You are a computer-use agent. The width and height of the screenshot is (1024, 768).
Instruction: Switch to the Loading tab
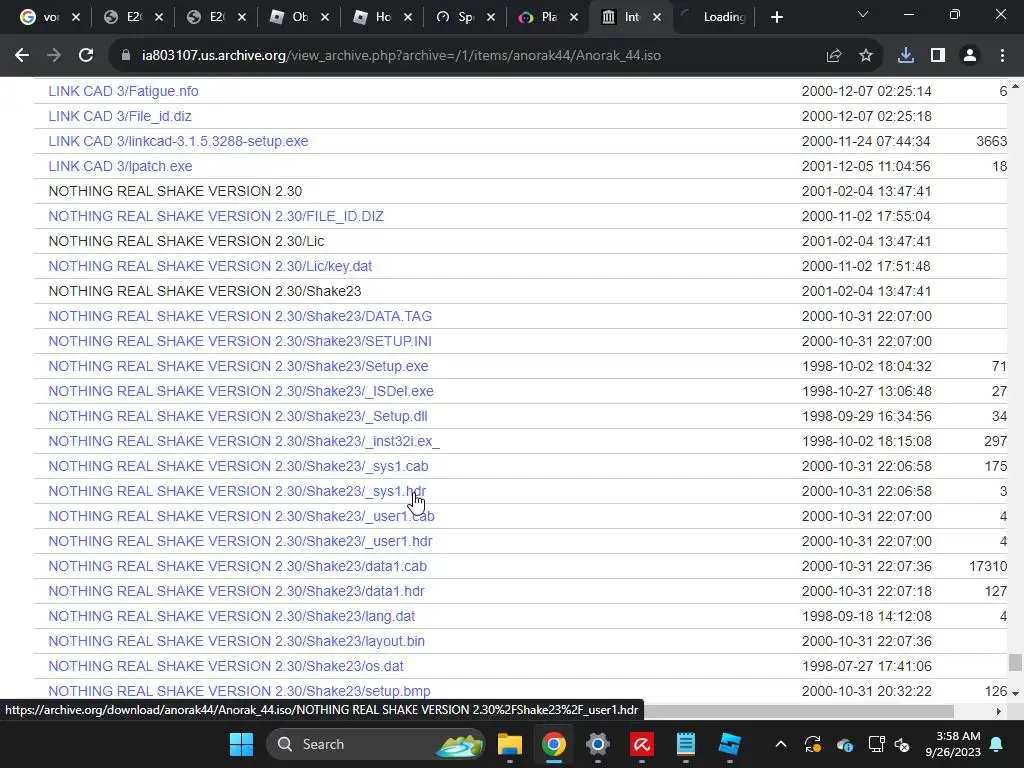pos(713,17)
